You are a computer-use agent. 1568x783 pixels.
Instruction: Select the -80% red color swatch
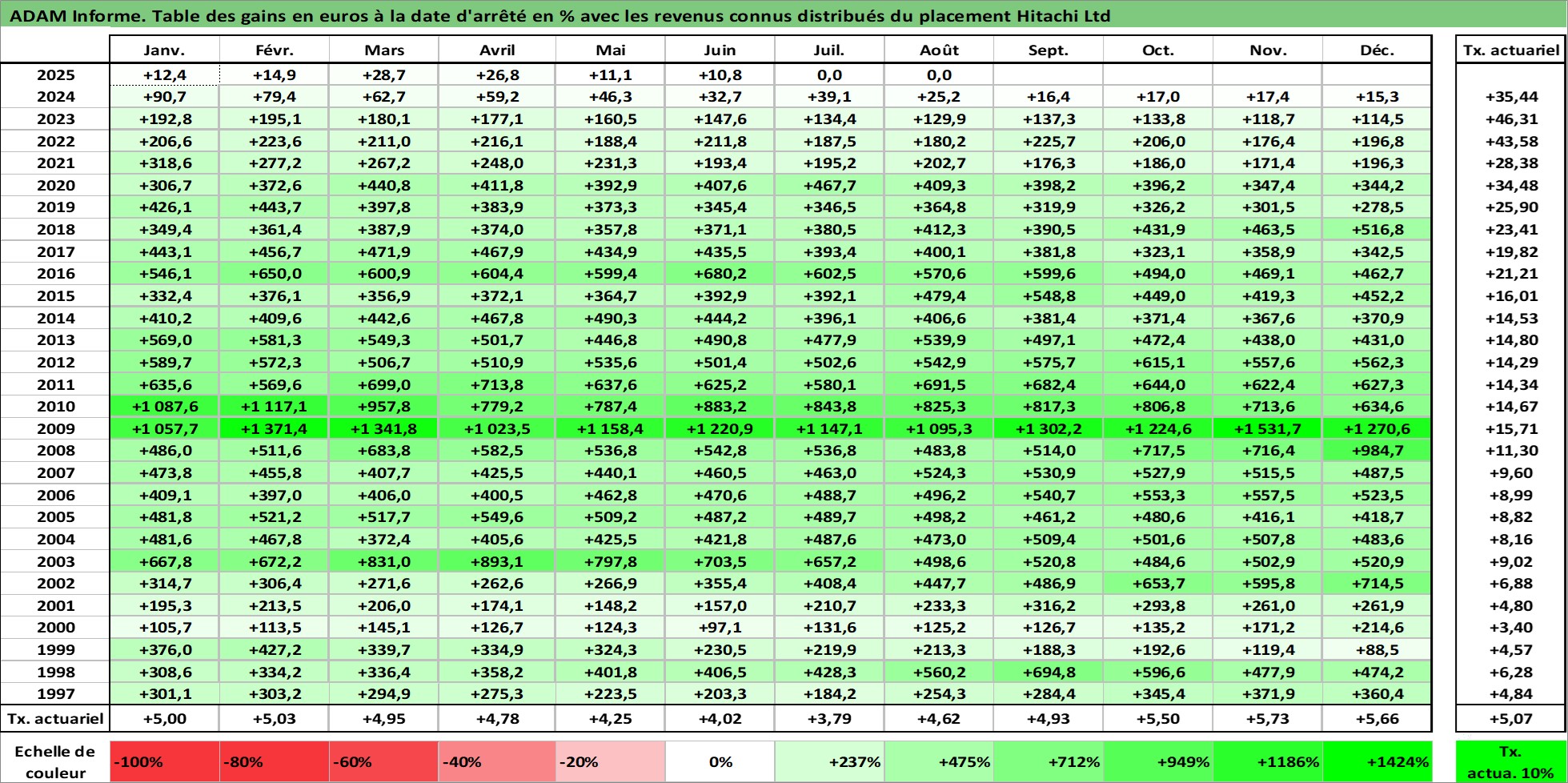(x=275, y=762)
